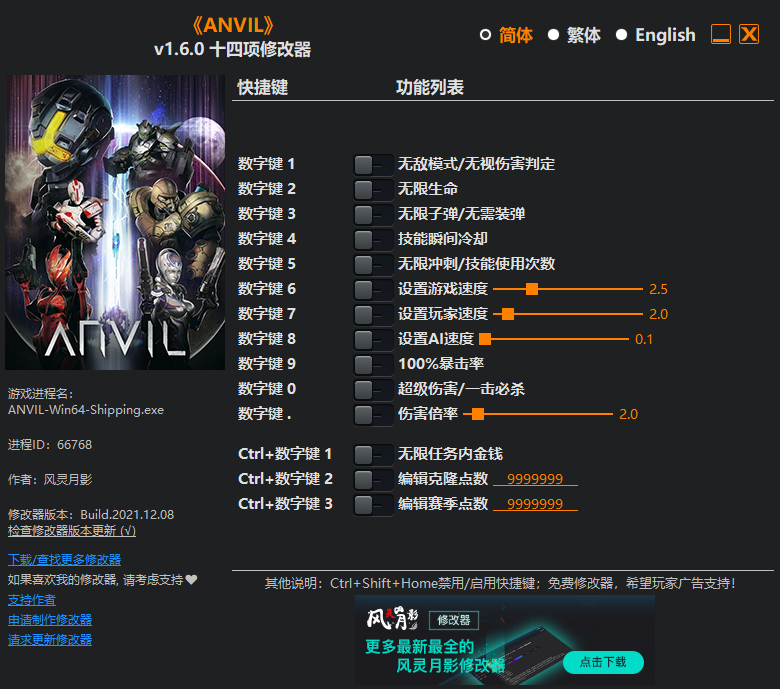Screen dimensions: 780x689
Task: Click the 风灵月影 logo in the banner
Action: tap(392, 618)
